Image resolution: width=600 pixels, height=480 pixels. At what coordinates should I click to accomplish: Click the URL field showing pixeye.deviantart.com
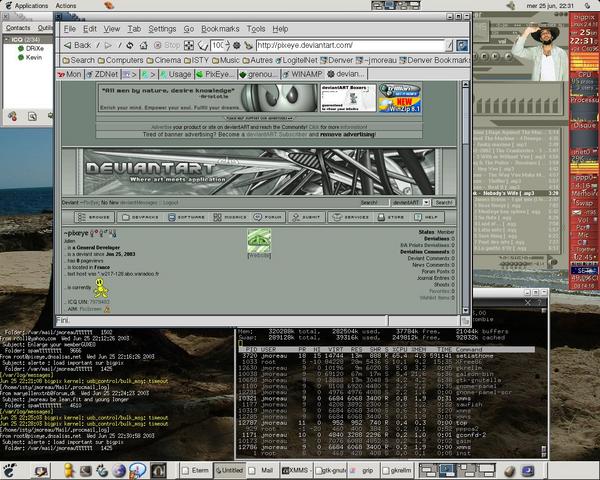pos(351,45)
